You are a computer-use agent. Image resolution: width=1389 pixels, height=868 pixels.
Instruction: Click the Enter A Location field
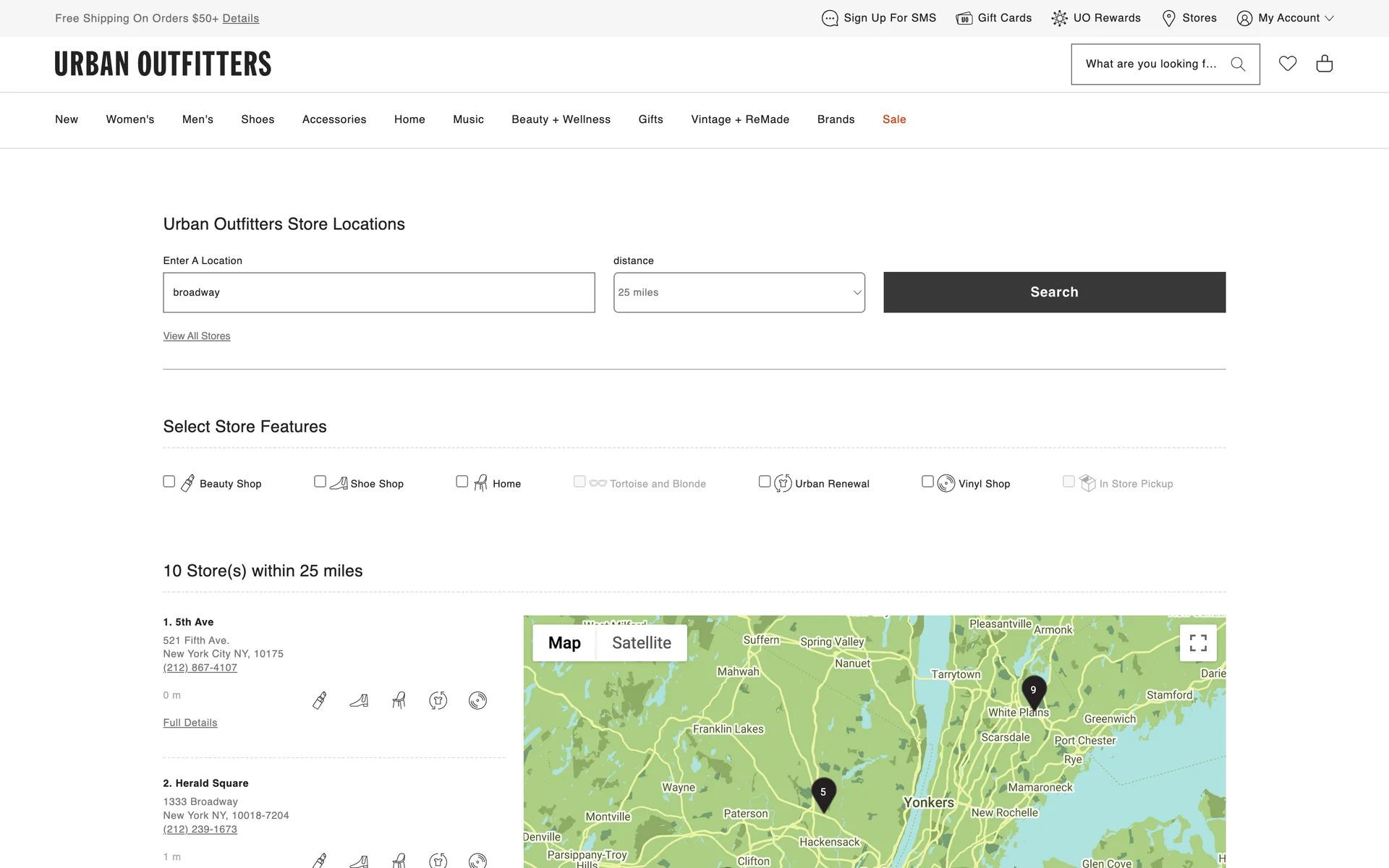378,292
